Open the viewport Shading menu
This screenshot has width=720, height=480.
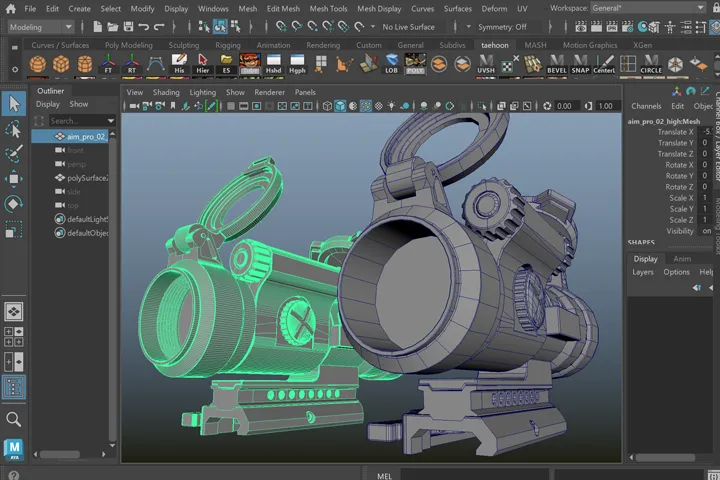coord(166,92)
